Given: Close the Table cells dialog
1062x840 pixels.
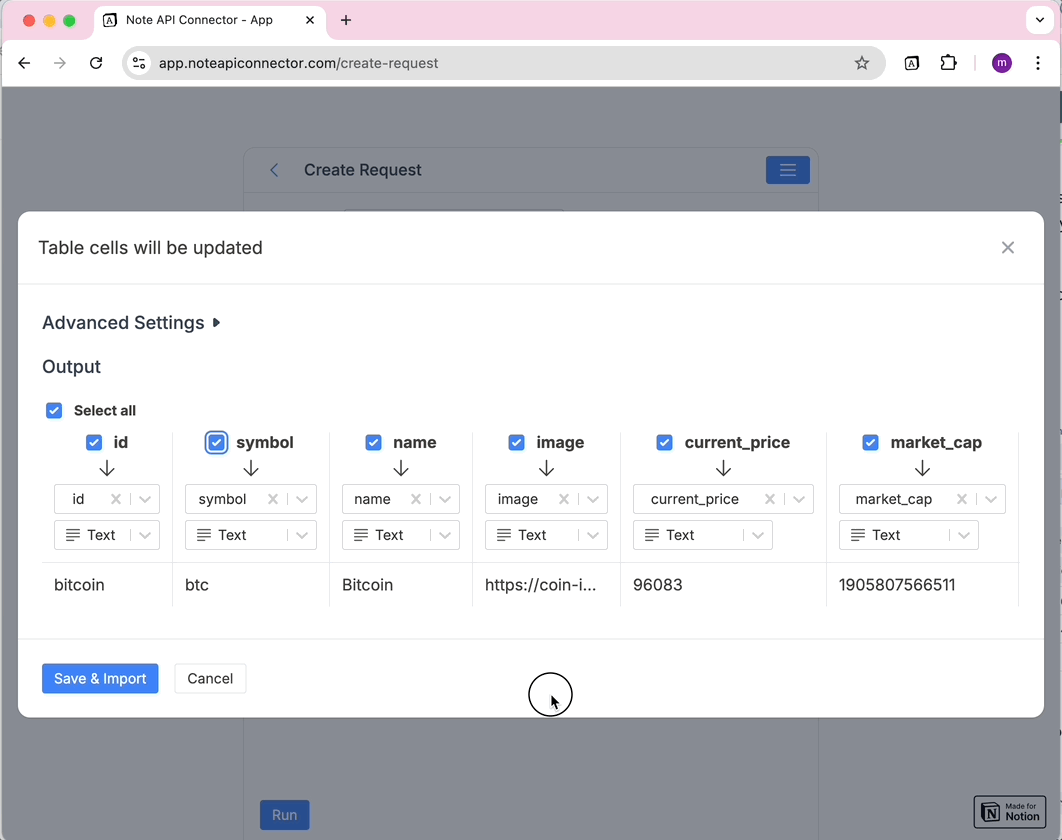Looking at the screenshot, I should click(x=1007, y=248).
